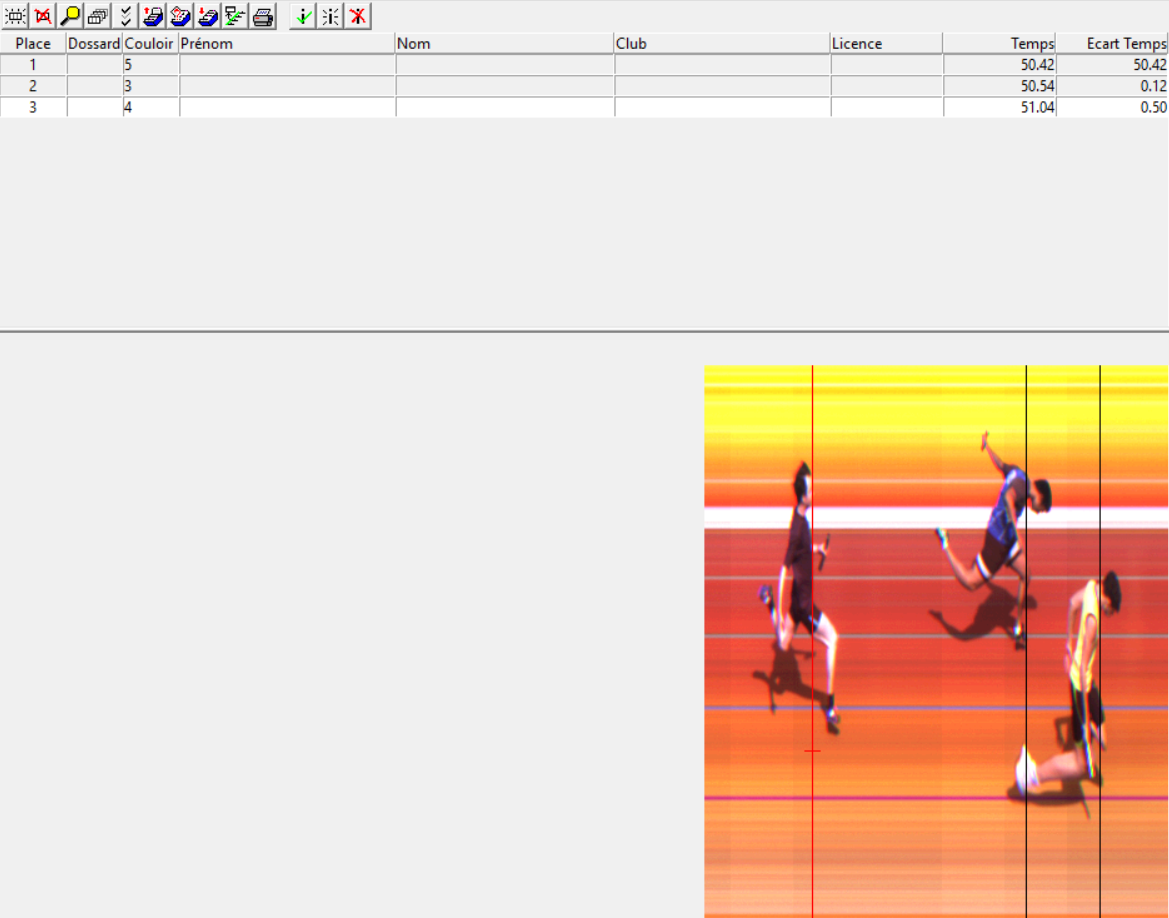This screenshot has height=918, width=1169.
Task: Click the Ecart Temps column header
Action: click(x=1112, y=43)
